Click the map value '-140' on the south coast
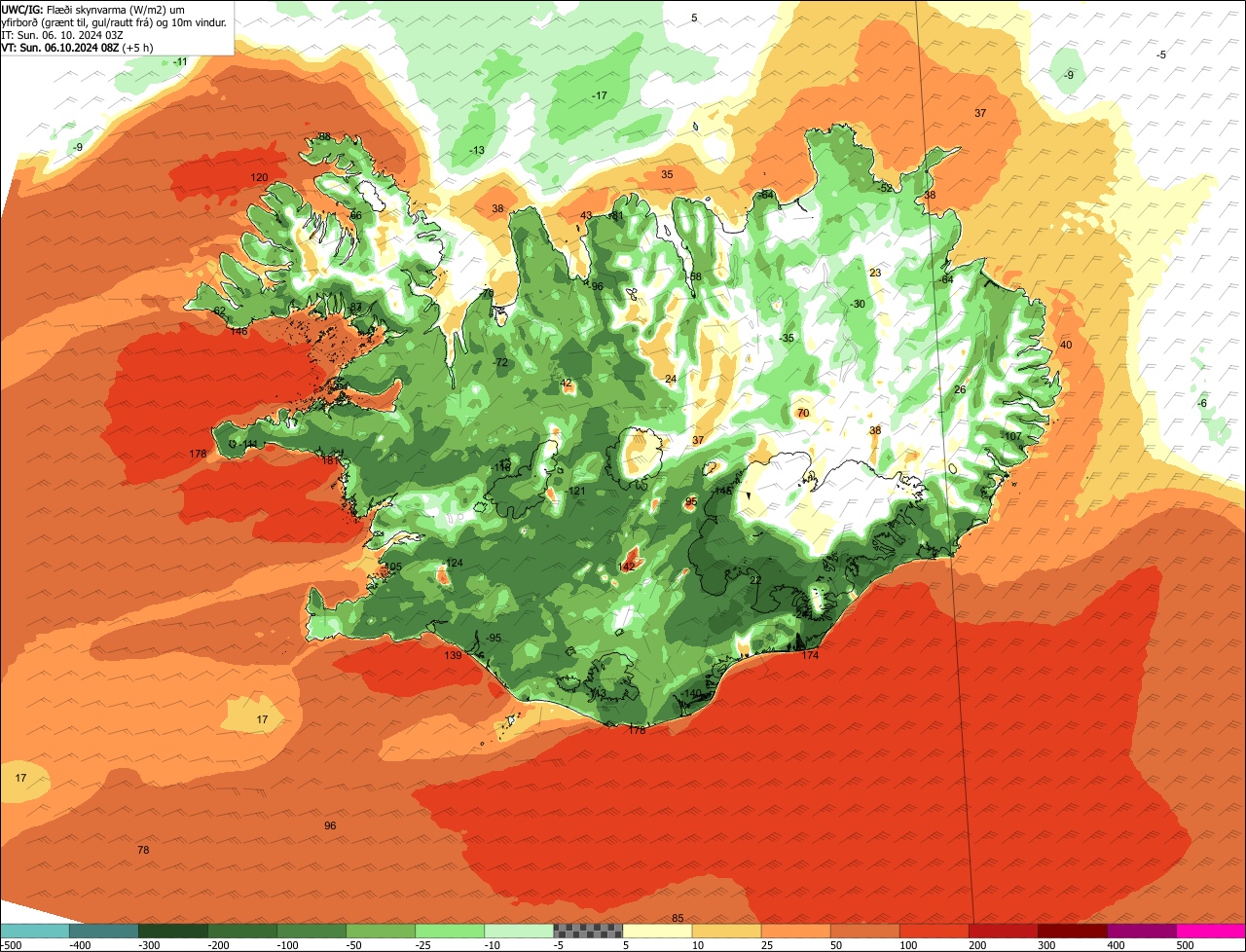The image size is (1246, 952). click(x=692, y=693)
